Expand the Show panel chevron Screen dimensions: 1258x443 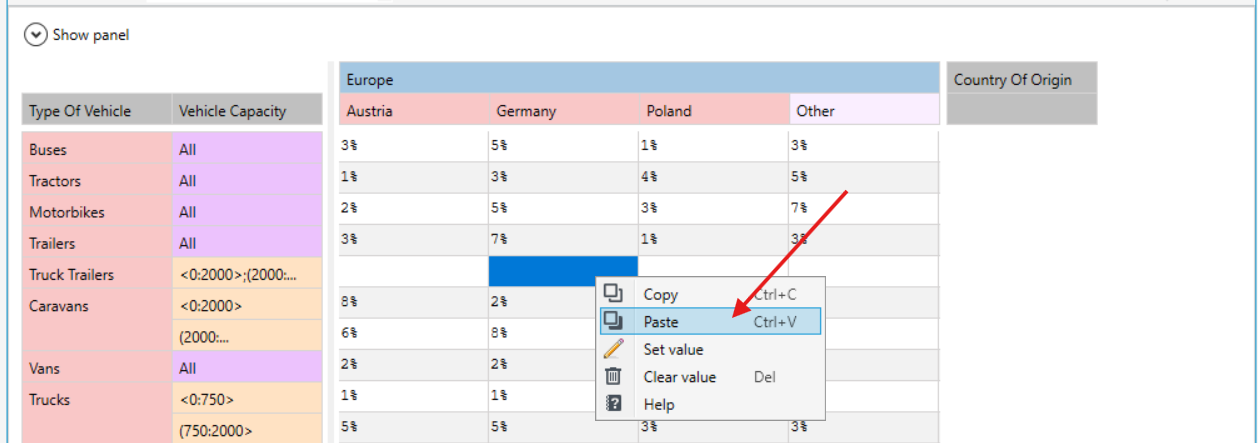click(x=36, y=35)
